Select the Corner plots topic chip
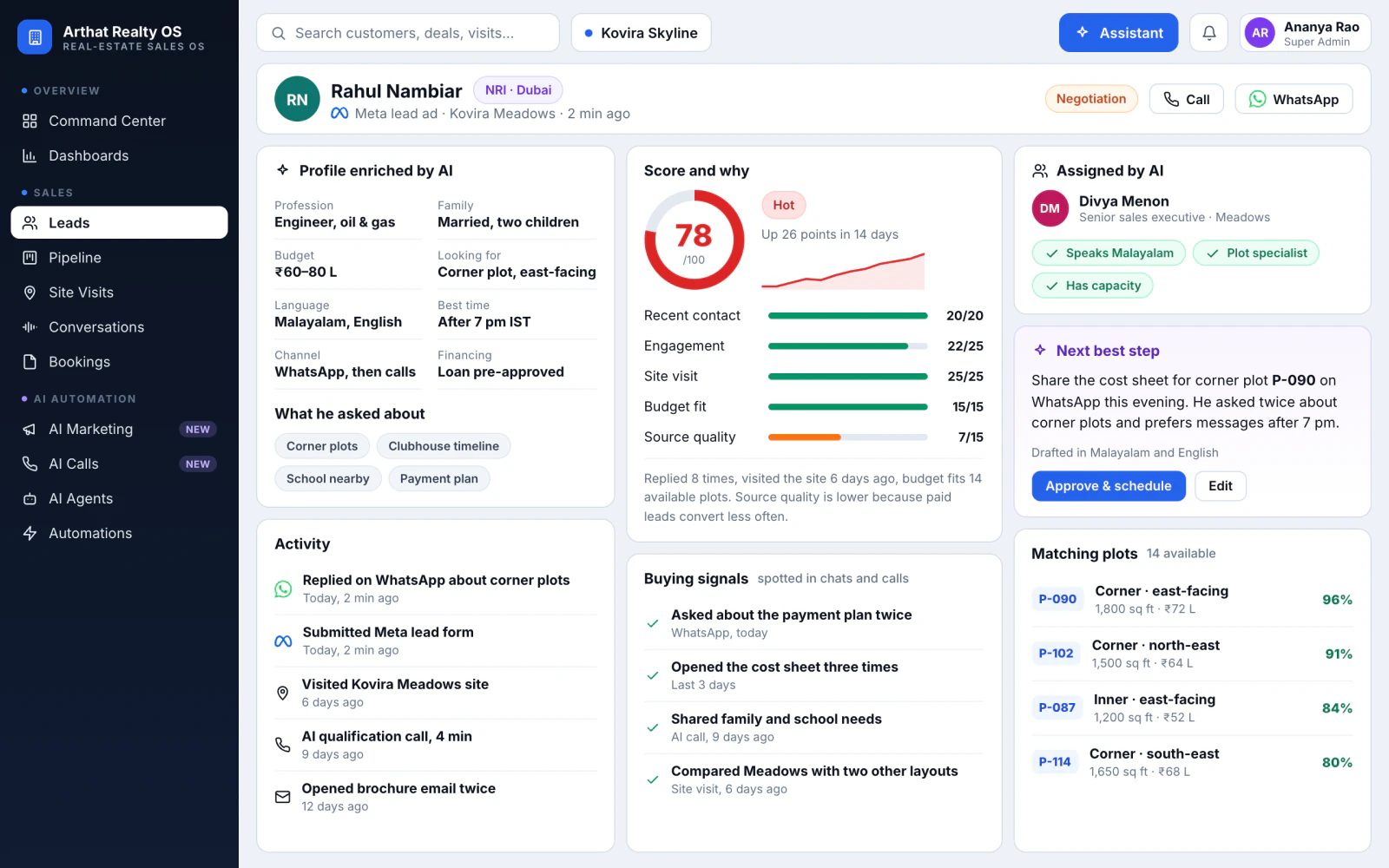Image resolution: width=1389 pixels, height=868 pixels. pos(322,446)
